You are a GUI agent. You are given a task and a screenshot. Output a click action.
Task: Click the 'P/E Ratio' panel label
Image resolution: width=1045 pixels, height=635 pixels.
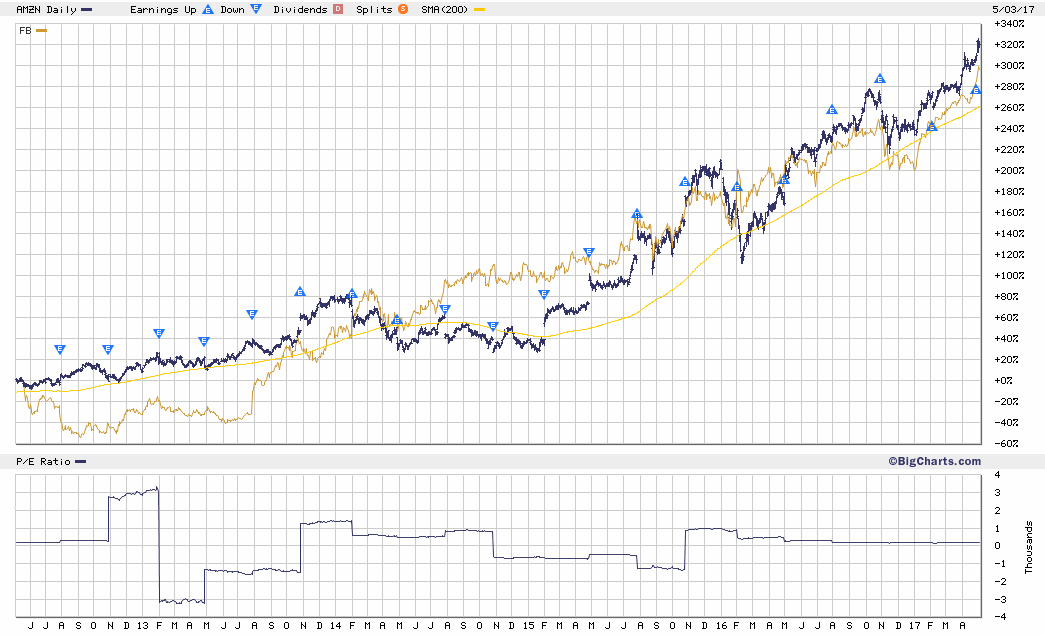tap(43, 462)
